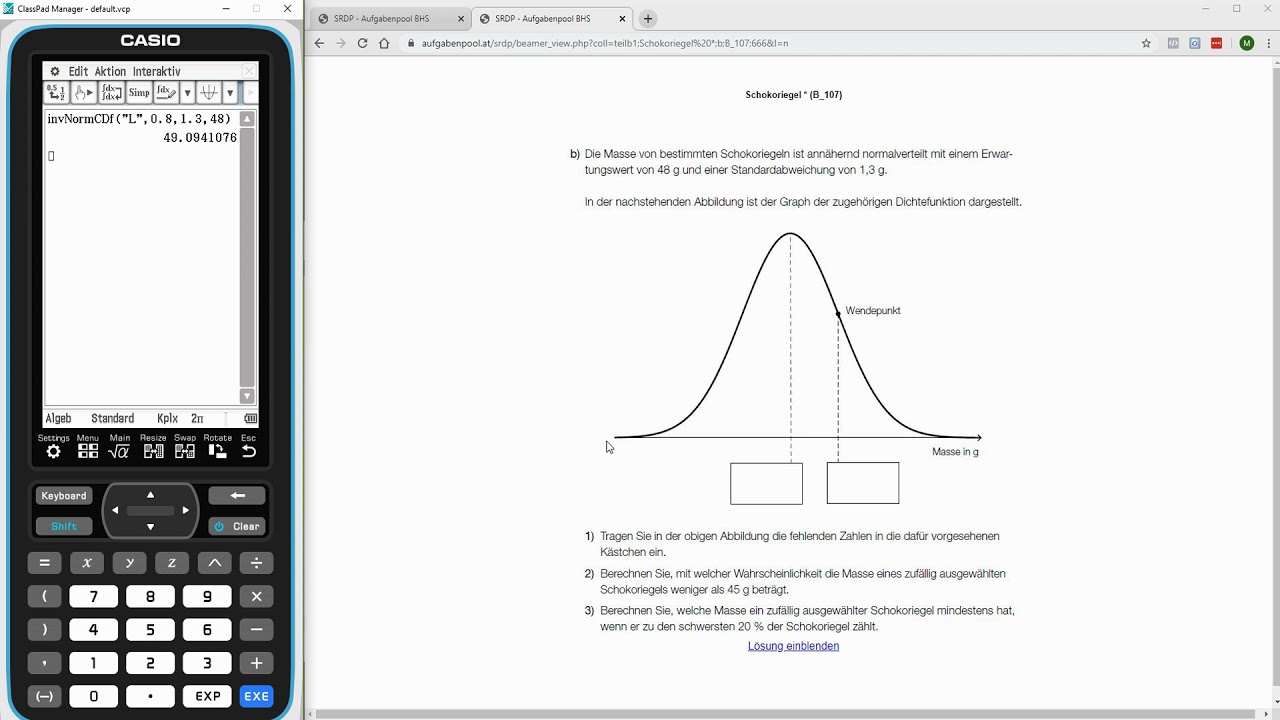Click the caret power key

pos(214,563)
